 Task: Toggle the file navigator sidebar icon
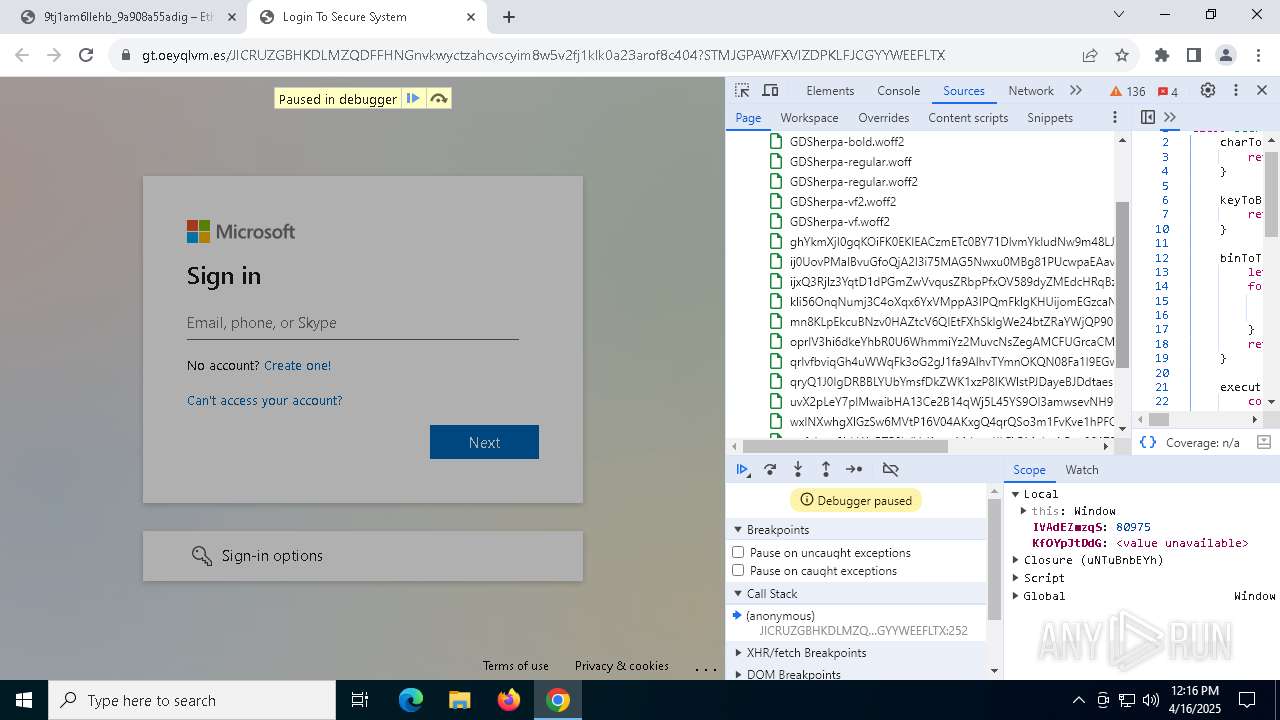[1148, 117]
